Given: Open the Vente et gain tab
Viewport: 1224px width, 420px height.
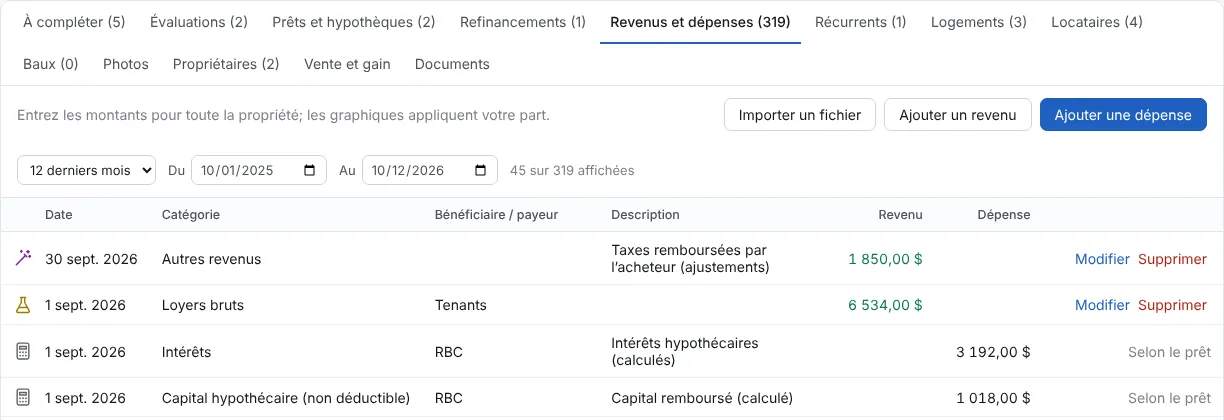Looking at the screenshot, I should coord(347,64).
